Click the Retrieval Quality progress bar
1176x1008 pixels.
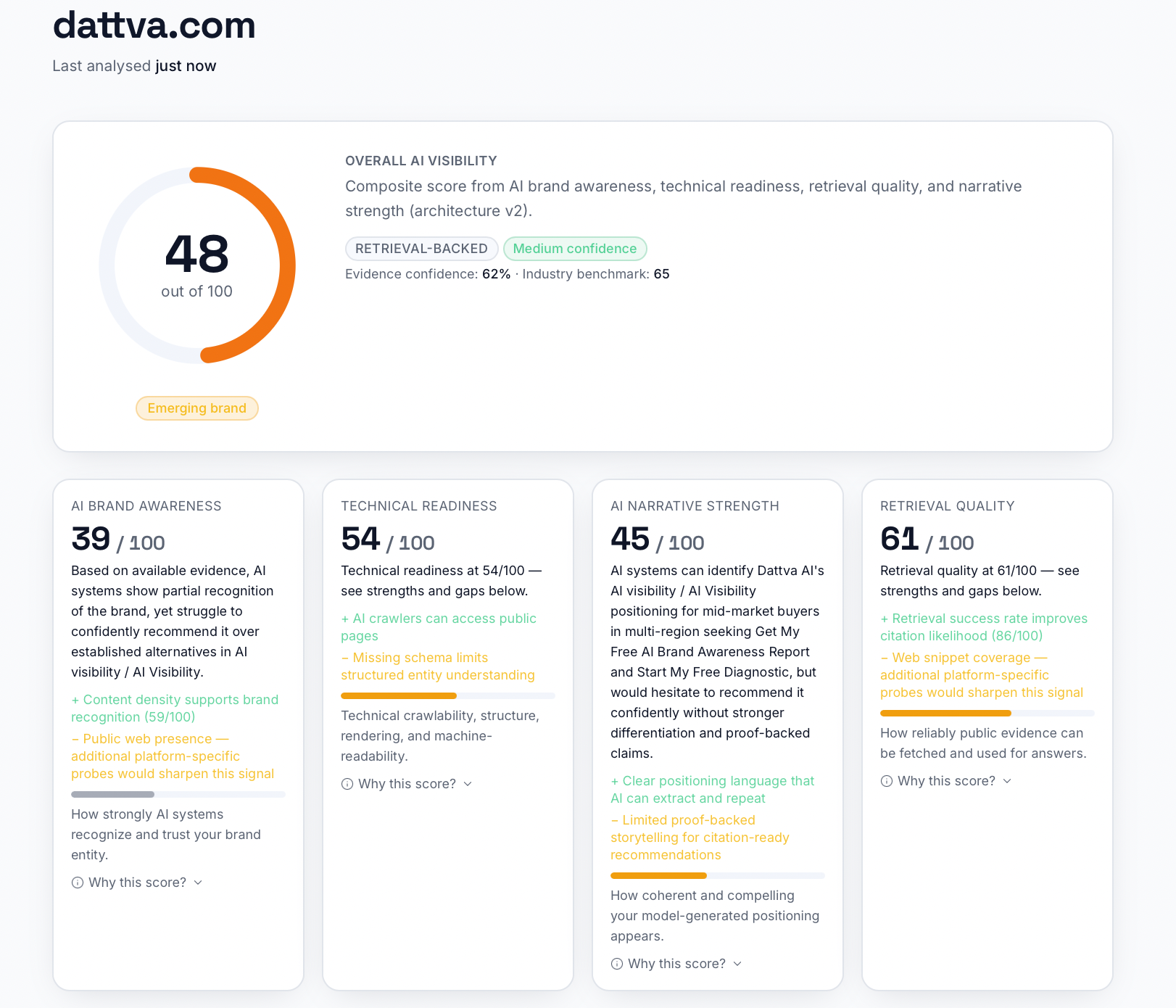(987, 713)
